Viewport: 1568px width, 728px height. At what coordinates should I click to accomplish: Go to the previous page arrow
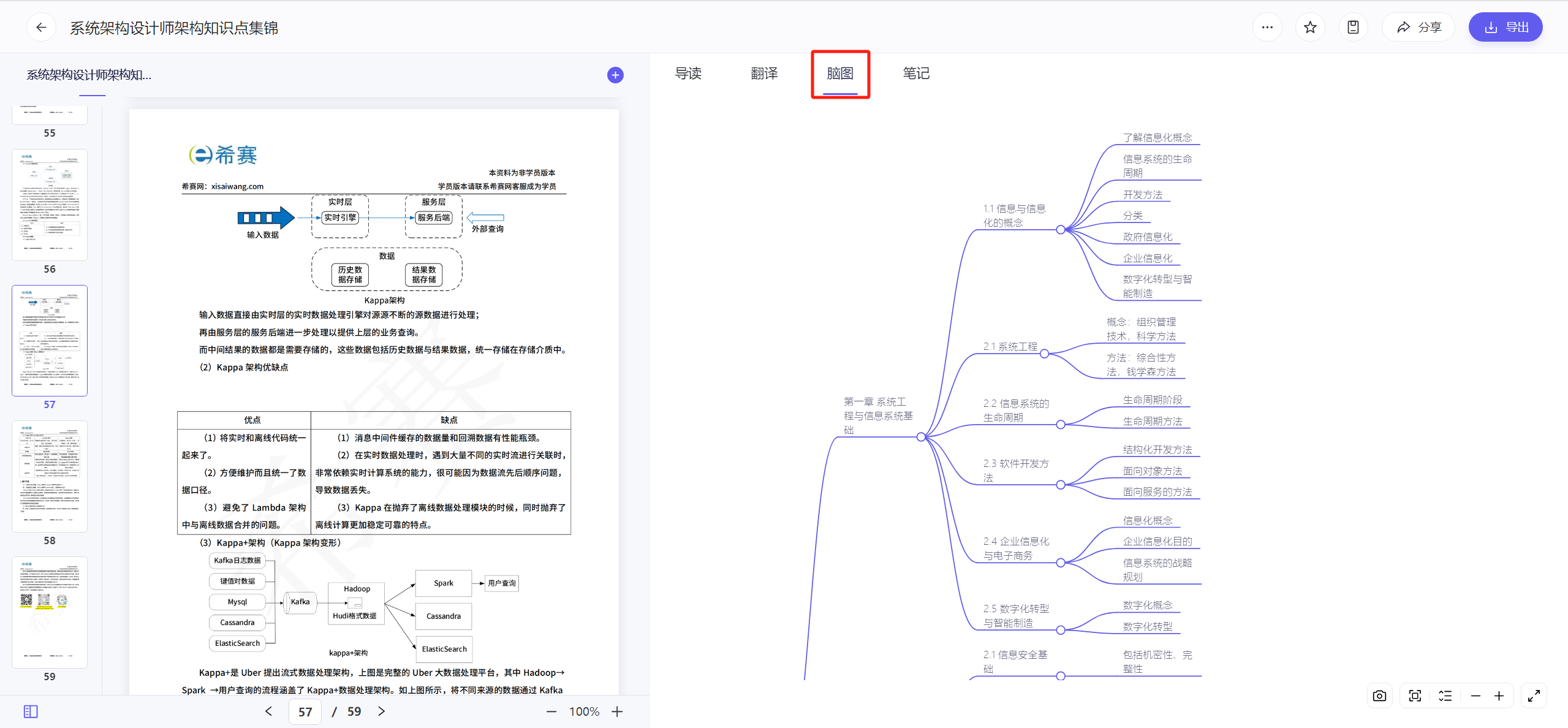pyautogui.click(x=268, y=711)
